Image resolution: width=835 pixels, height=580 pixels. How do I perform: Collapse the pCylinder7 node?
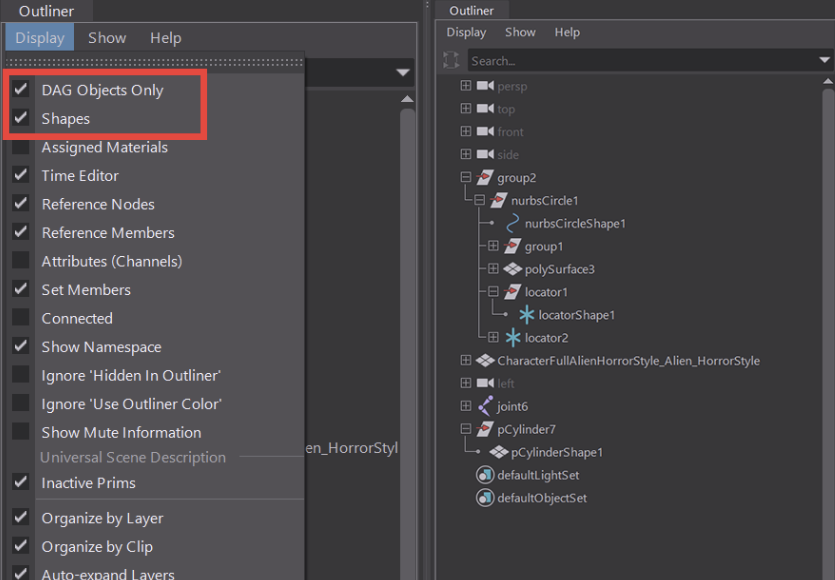tap(466, 429)
